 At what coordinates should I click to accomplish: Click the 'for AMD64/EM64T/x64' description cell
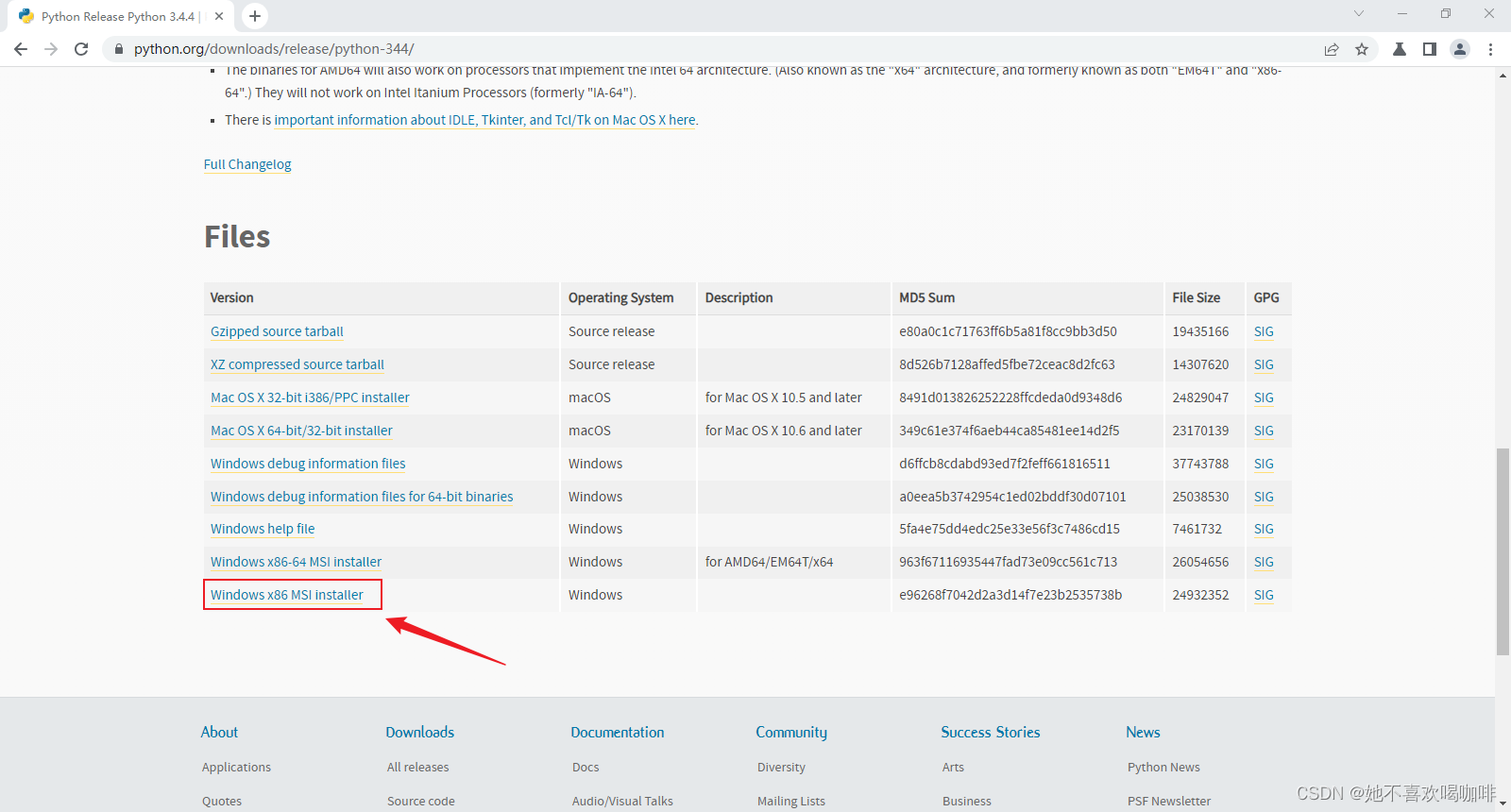click(769, 562)
